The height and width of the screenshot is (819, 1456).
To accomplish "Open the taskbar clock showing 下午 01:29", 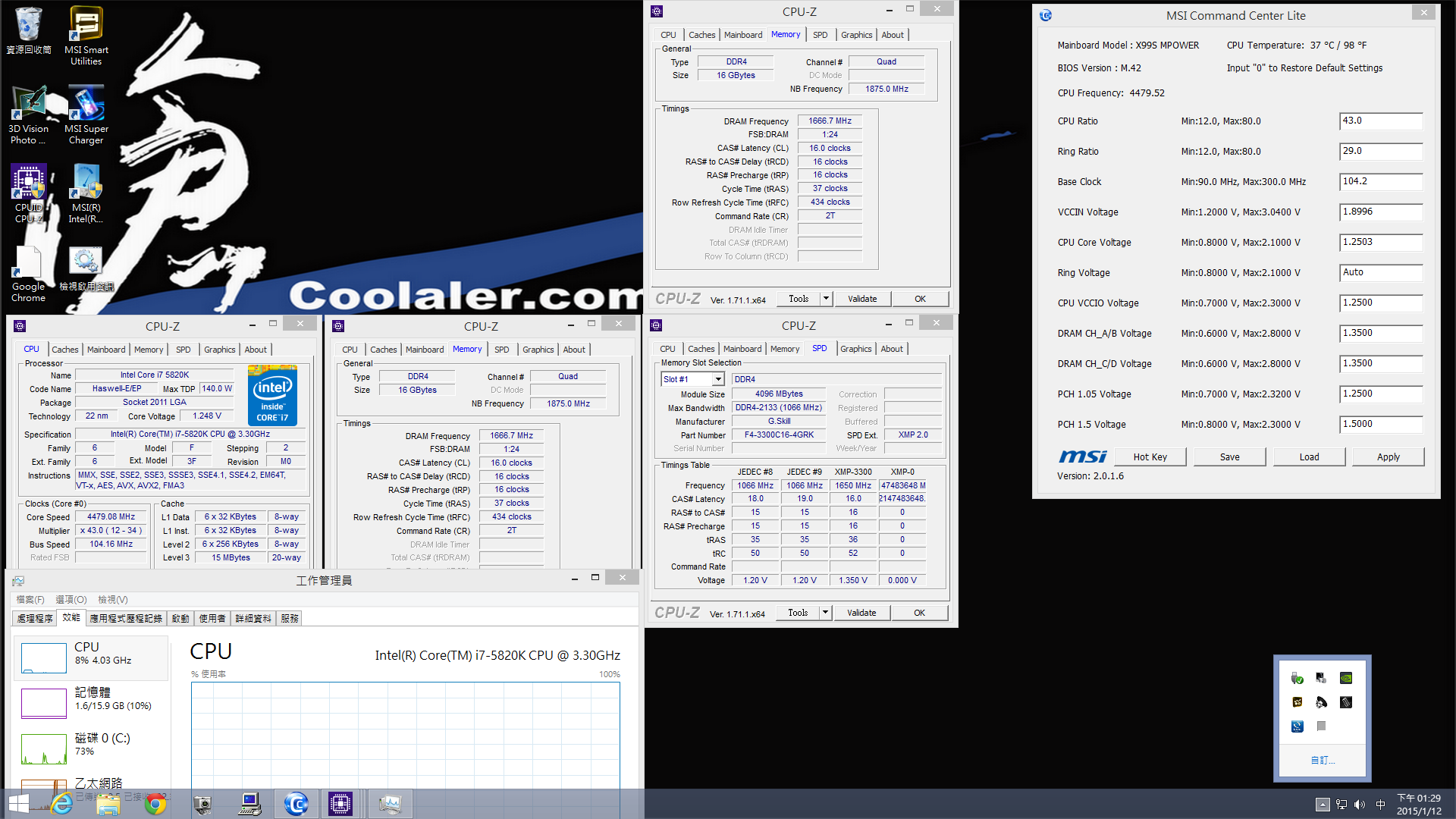I will click(x=1419, y=805).
